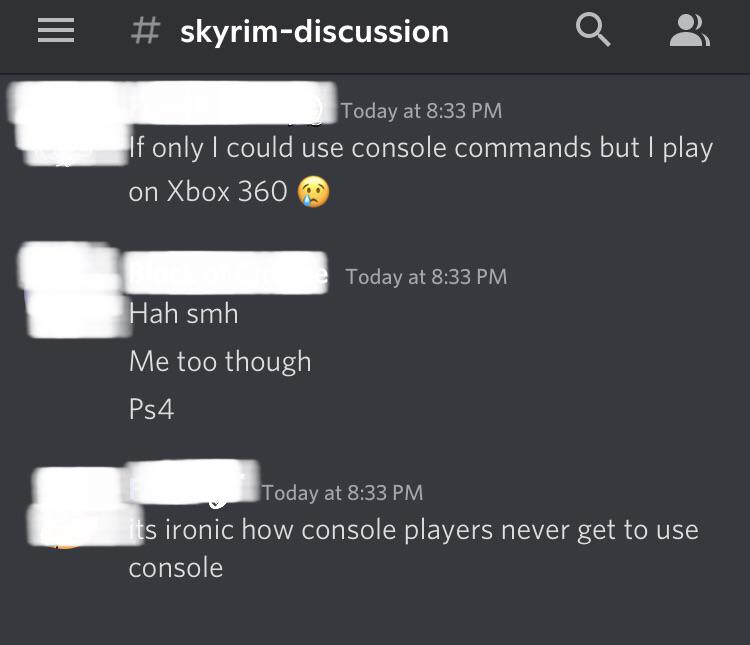Select the 'Ps4' message
750x645 pixels.
151,409
